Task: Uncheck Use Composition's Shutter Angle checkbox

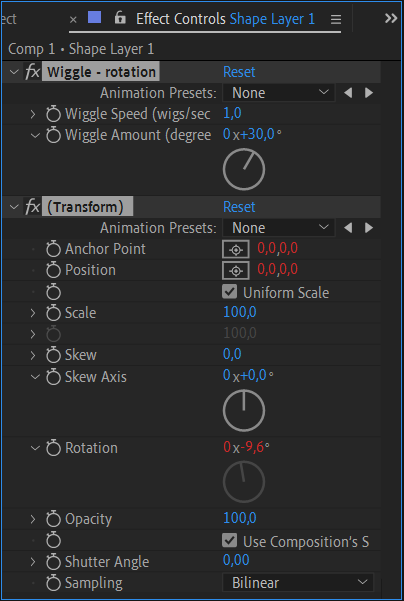Action: [x=229, y=541]
